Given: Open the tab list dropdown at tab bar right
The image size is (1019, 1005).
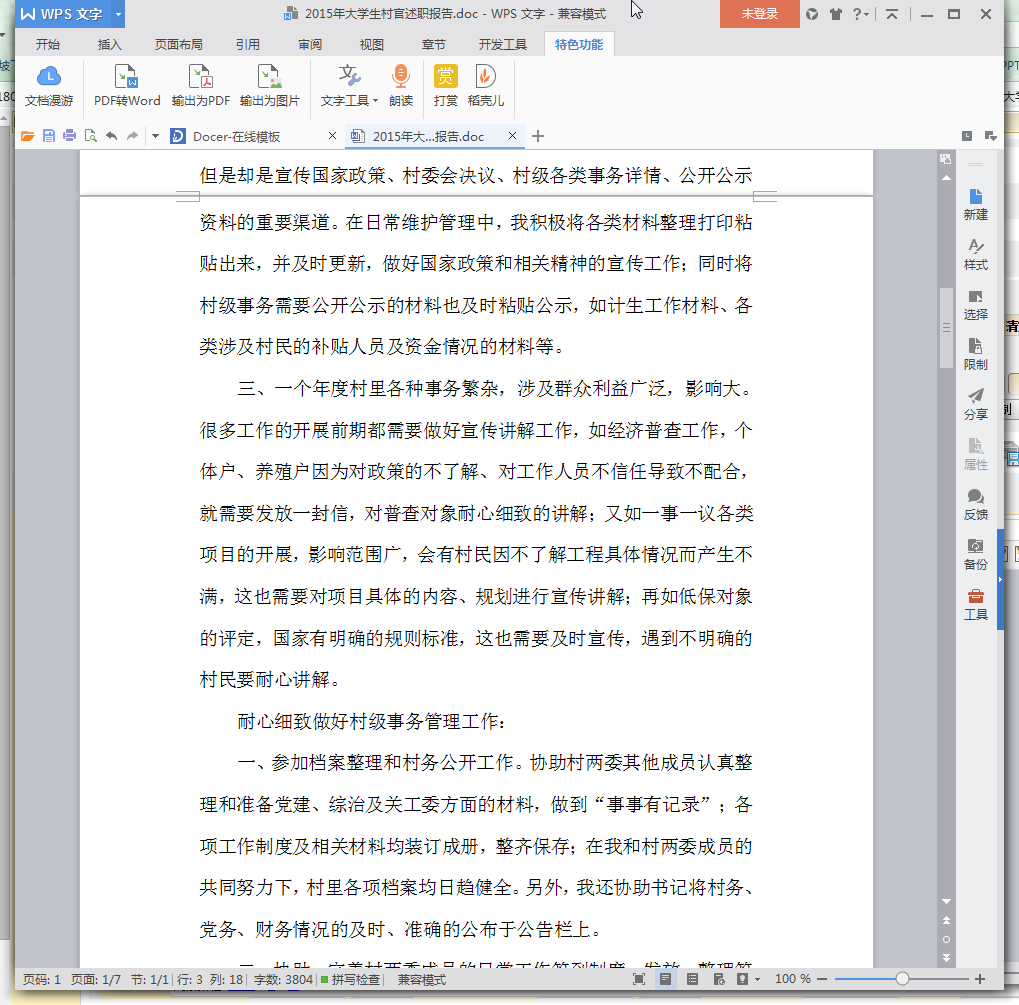Looking at the screenshot, I should click(990, 136).
